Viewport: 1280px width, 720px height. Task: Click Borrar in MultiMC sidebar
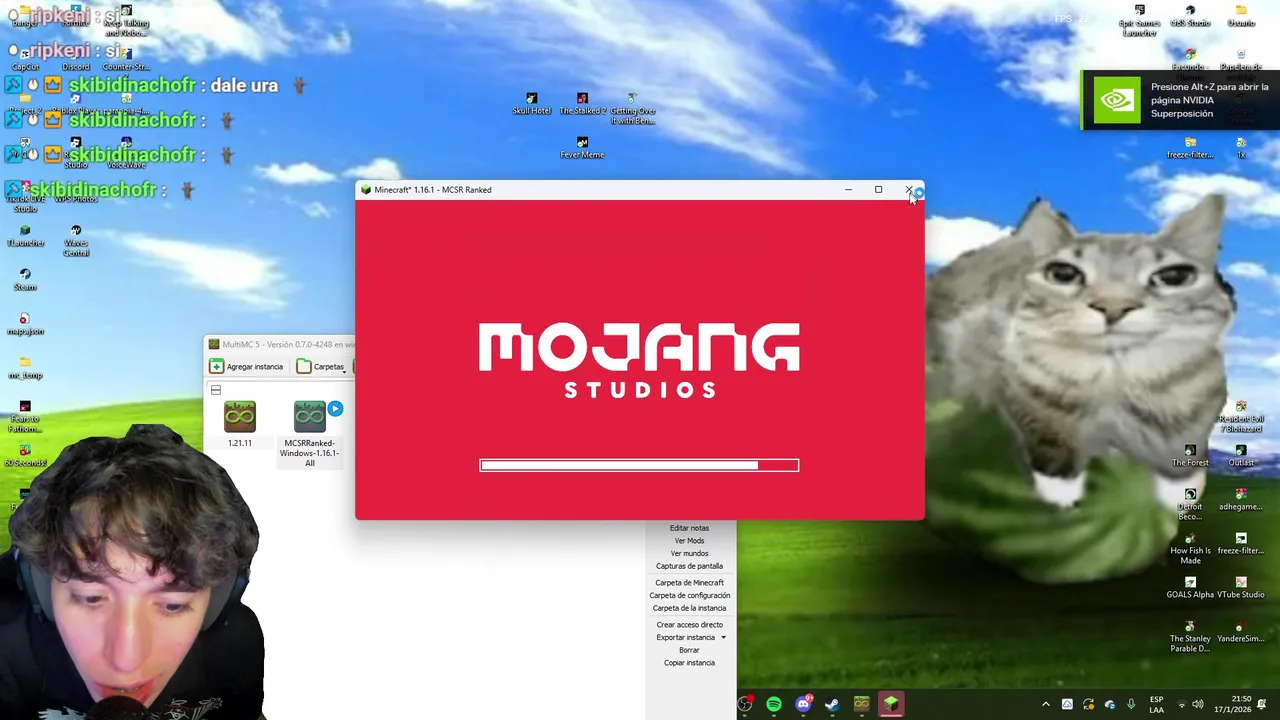point(689,650)
